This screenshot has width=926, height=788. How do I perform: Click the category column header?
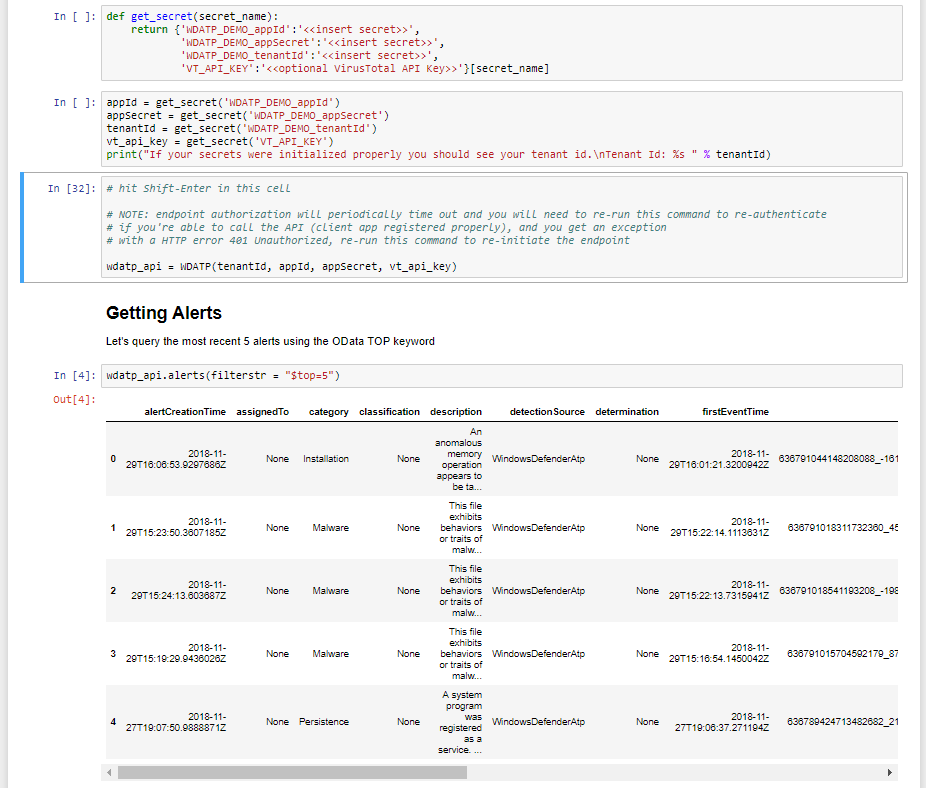328,412
